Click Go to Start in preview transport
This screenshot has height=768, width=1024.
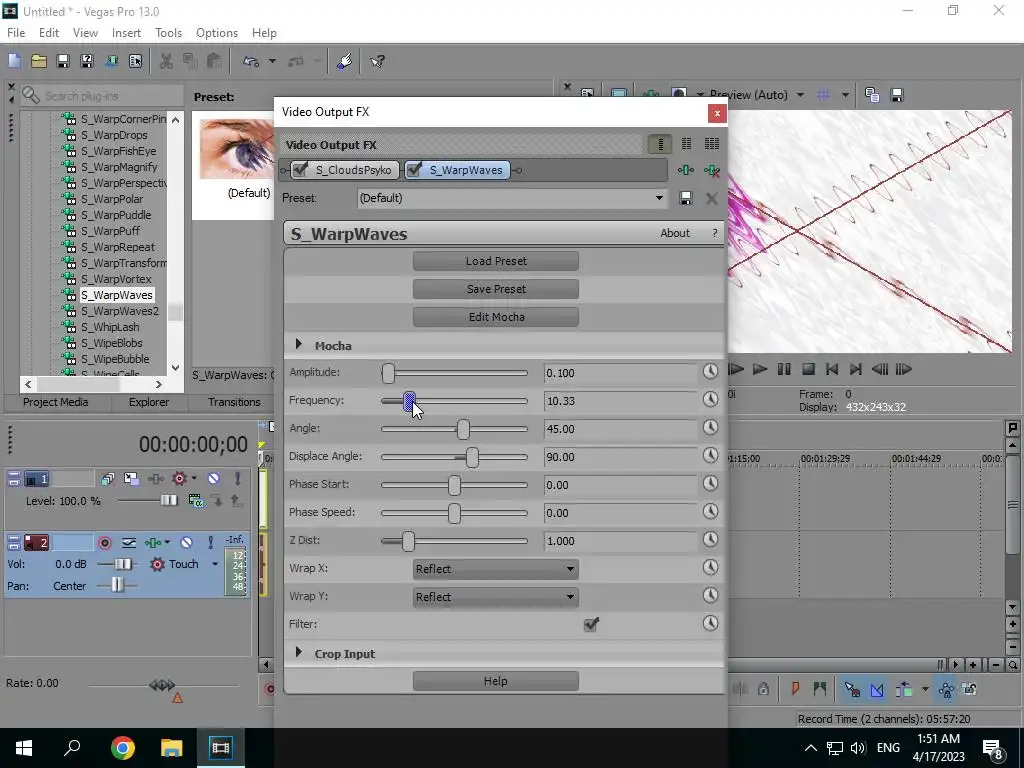click(832, 370)
